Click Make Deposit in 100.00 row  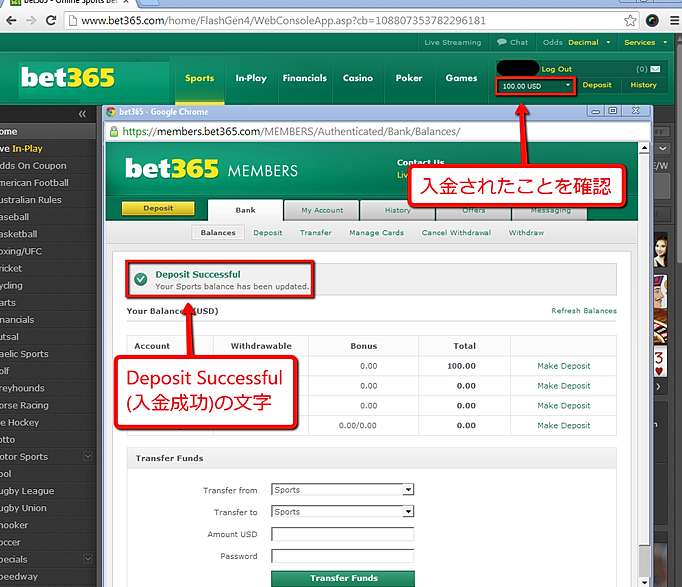click(x=564, y=366)
